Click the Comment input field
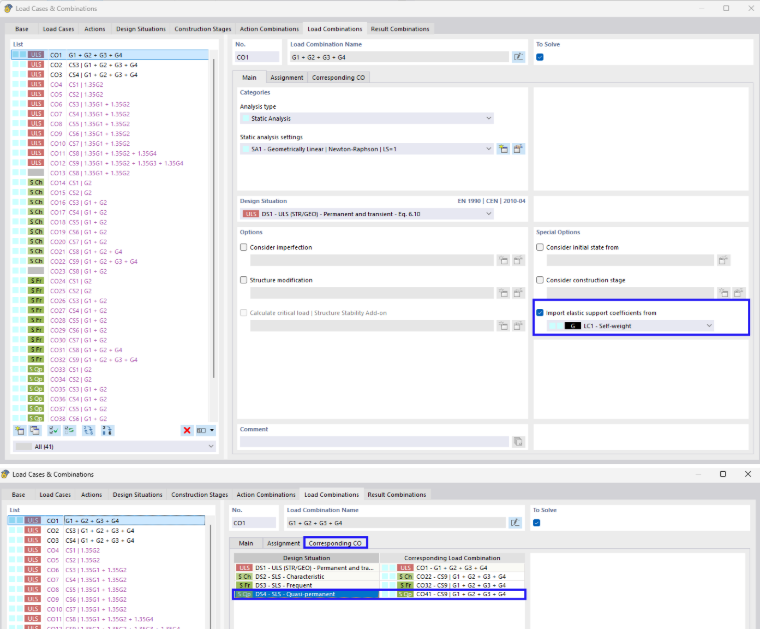Screen dimensions: 760x629 (374, 442)
